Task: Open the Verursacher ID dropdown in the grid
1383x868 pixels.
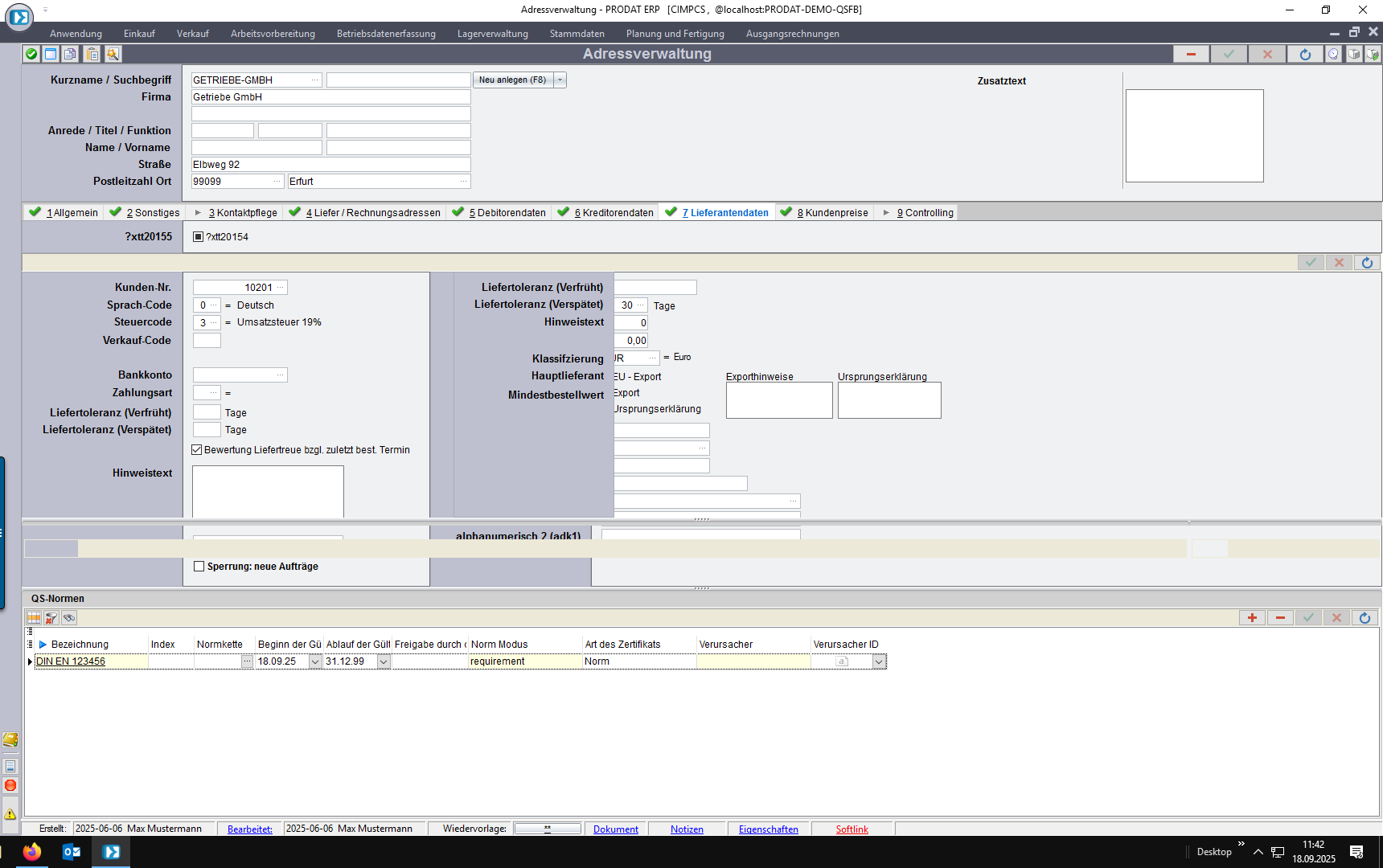Action: 879,662
